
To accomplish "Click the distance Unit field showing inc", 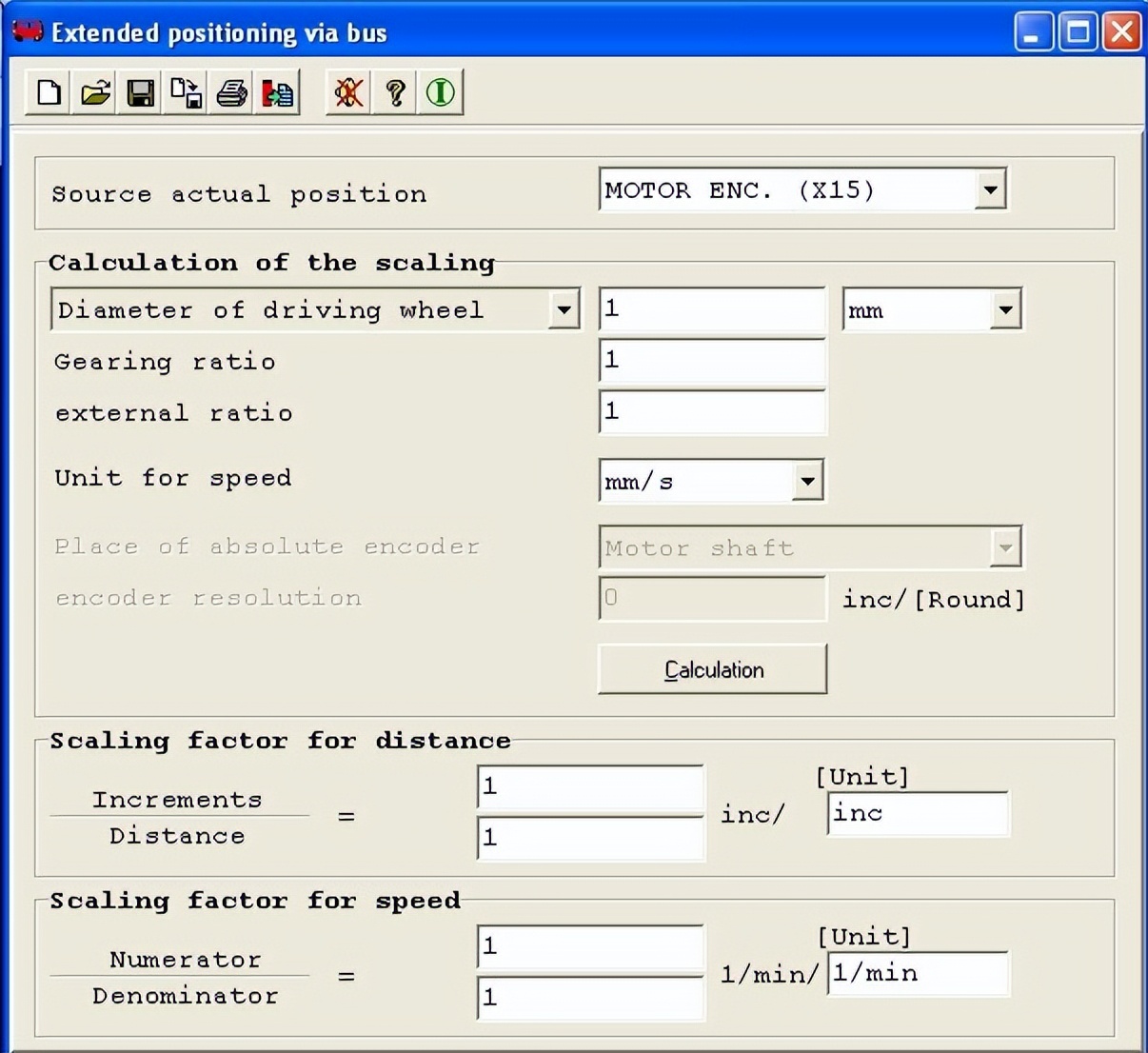I will tap(918, 814).
